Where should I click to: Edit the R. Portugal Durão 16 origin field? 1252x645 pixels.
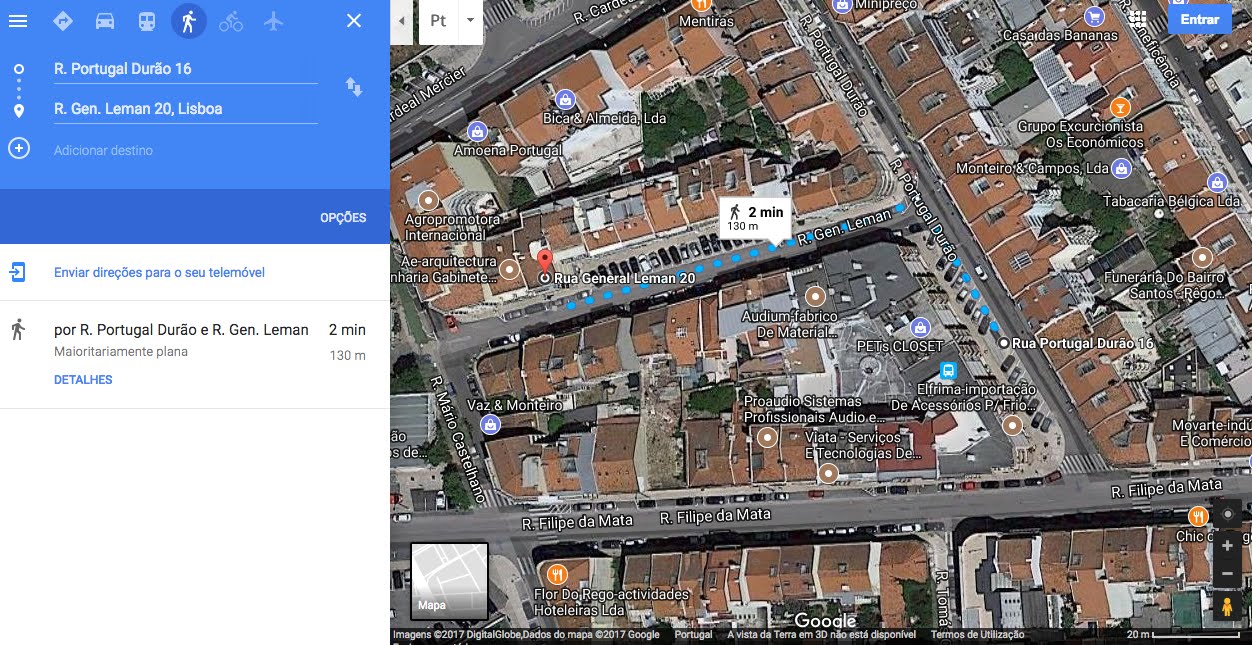pyautogui.click(x=185, y=69)
